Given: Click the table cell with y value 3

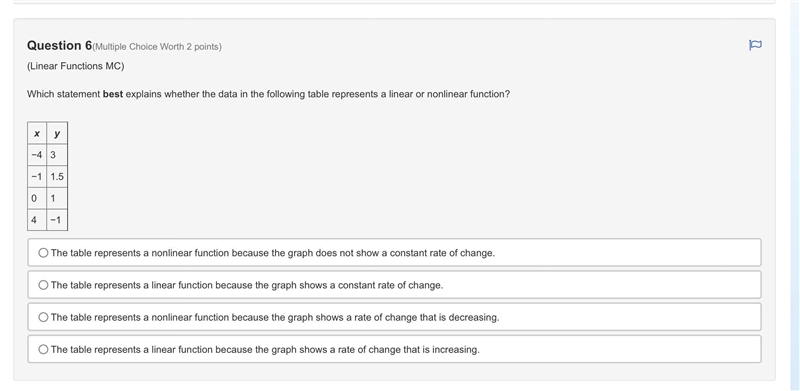Looking at the screenshot, I should click(x=57, y=155).
